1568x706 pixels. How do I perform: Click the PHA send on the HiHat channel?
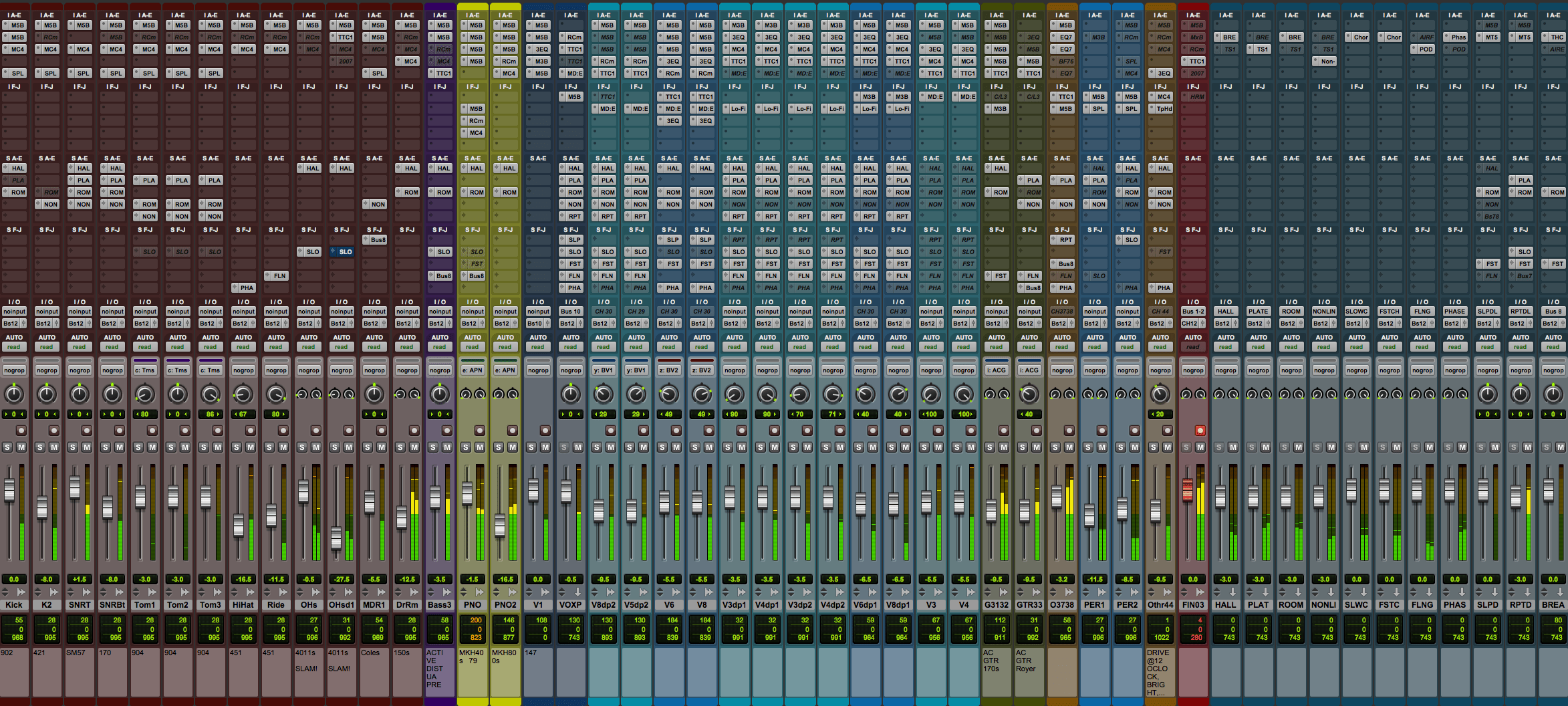(x=244, y=287)
